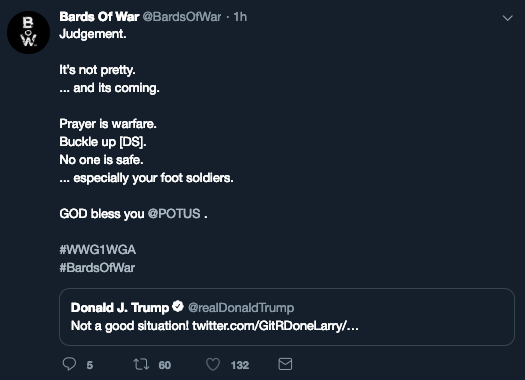Click the verified badge beside Donald J. Trump
Image resolution: width=525 pixels, height=380 pixels.
[178, 306]
